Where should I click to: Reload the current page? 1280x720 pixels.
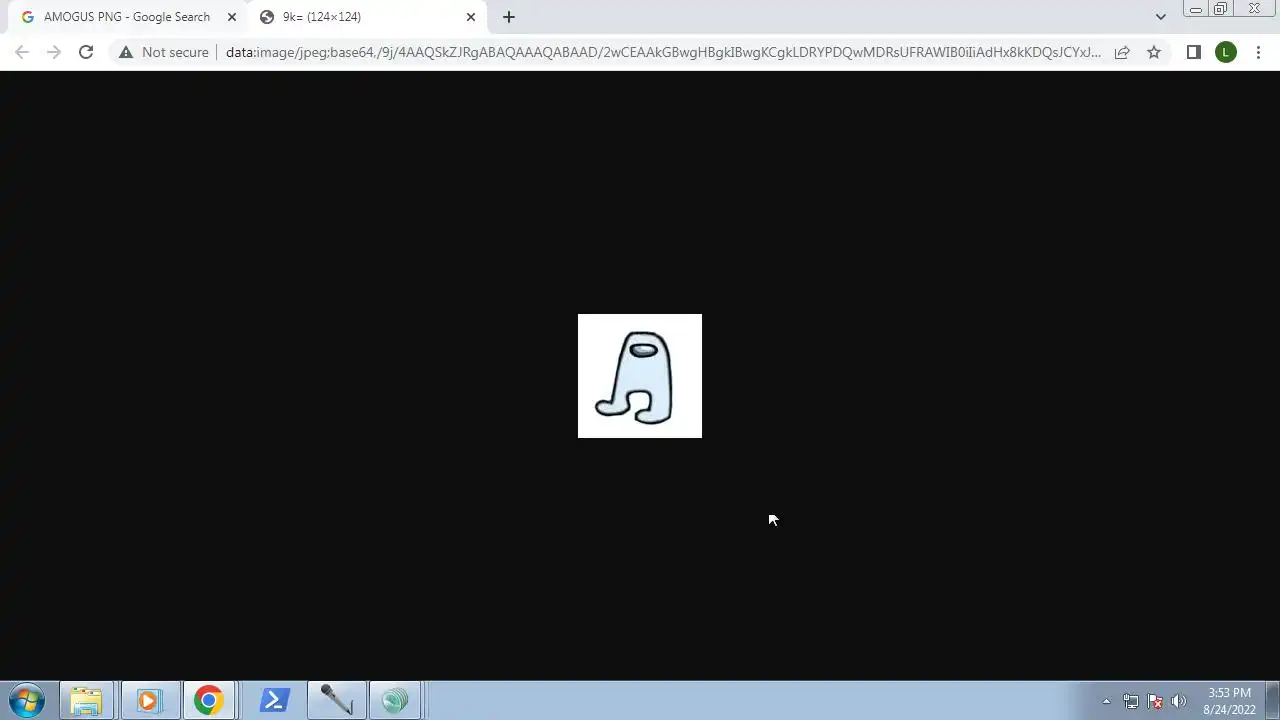pos(86,52)
